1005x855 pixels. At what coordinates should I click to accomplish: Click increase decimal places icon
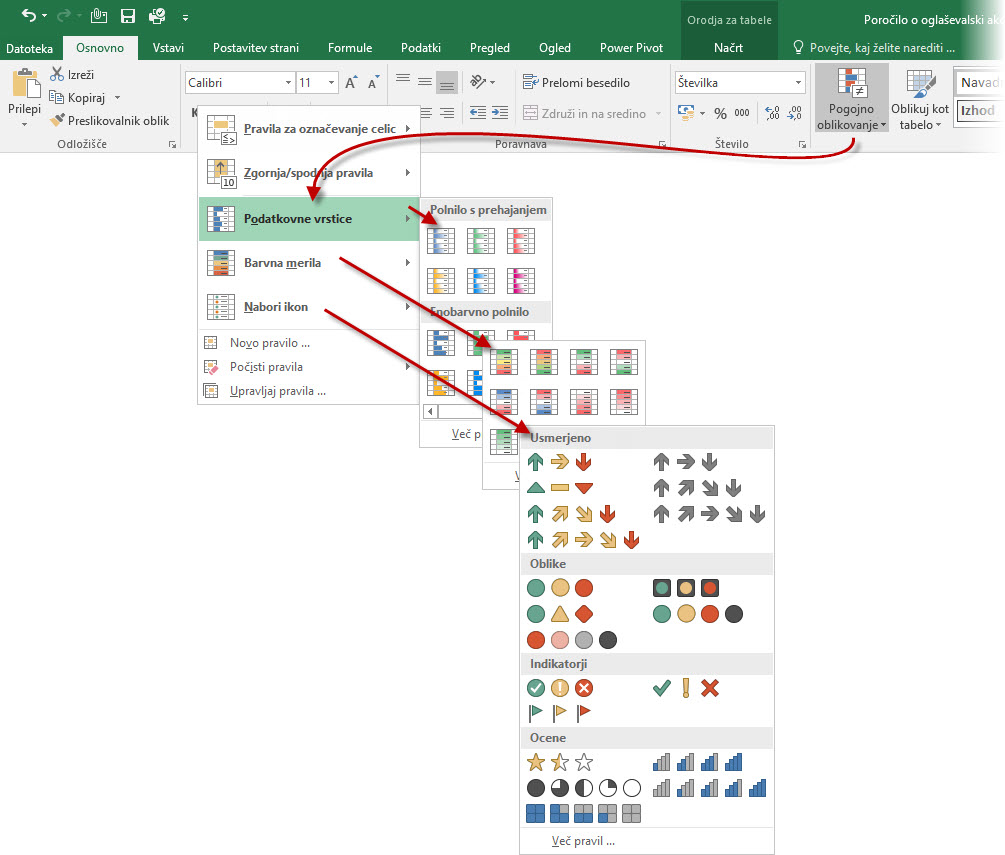tap(772, 113)
